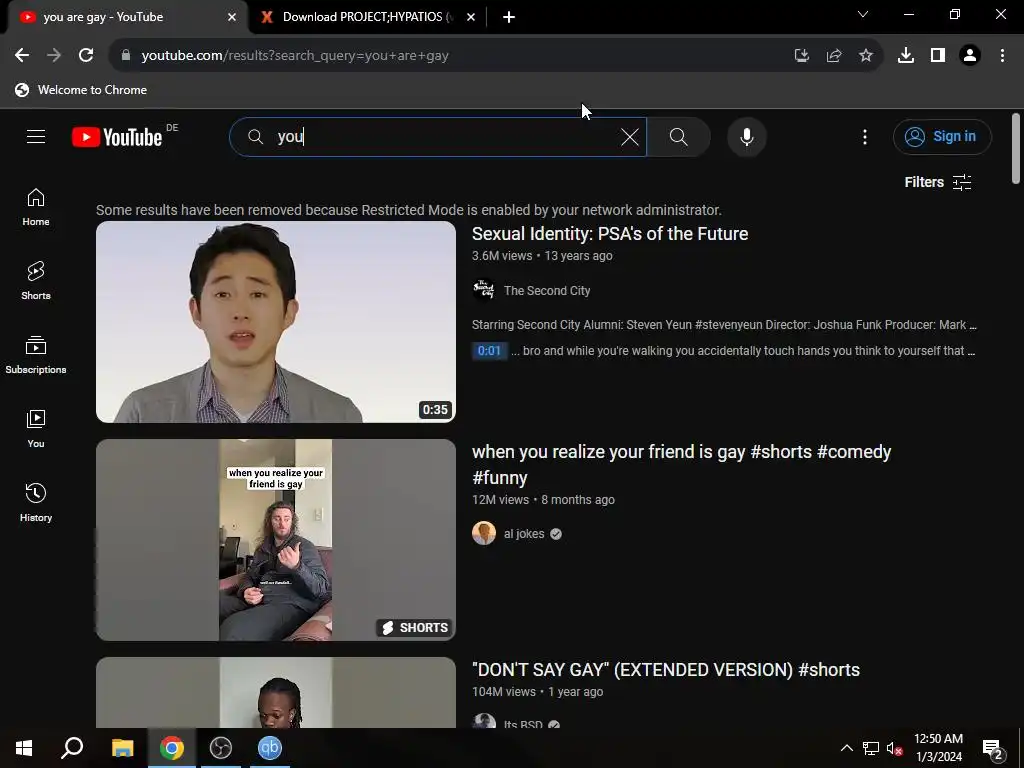
Task: Open 'when you realize your friend is gay' title
Action: (681, 464)
